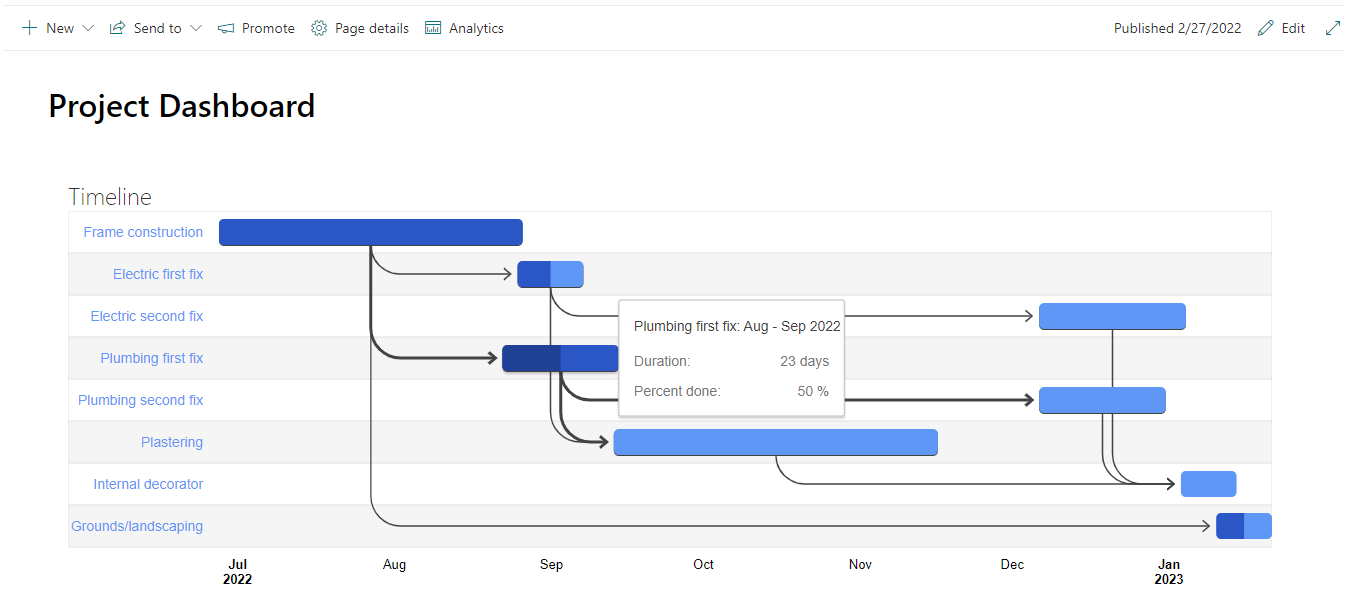Select the Electric second fix bar

click(1112, 316)
